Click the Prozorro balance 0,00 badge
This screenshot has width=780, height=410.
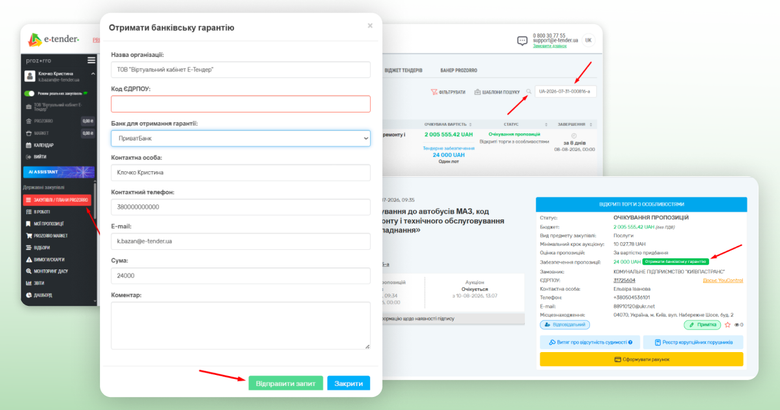tap(88, 121)
